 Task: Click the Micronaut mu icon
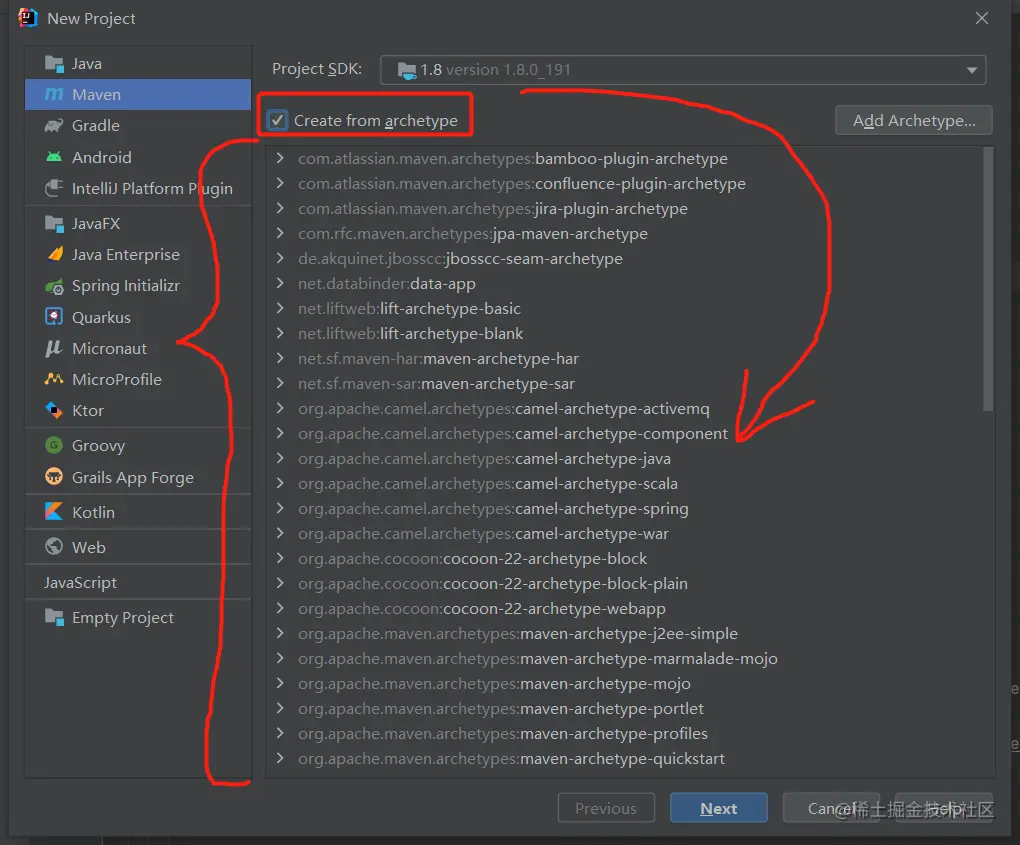[54, 349]
